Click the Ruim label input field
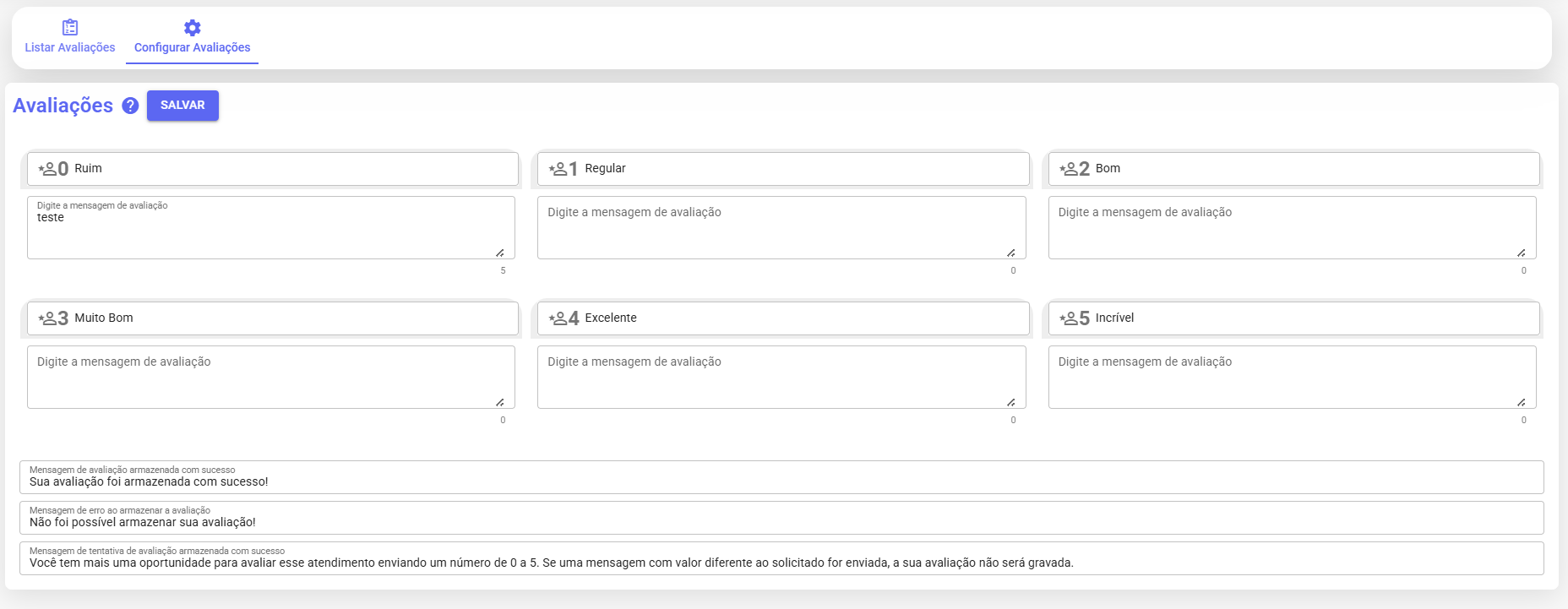Screen dimensions: 1568x609 [287, 169]
